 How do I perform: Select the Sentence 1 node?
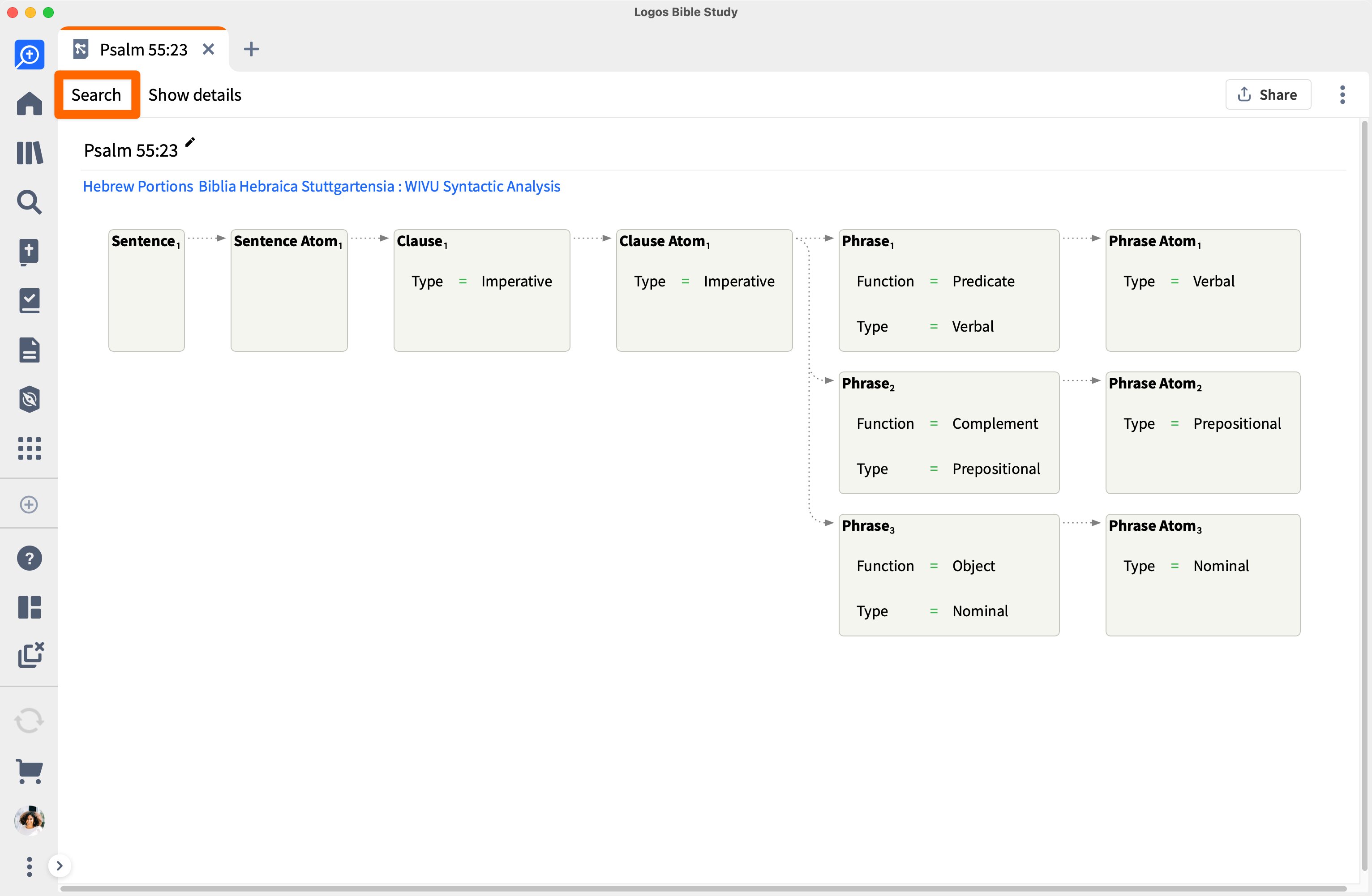coord(146,290)
